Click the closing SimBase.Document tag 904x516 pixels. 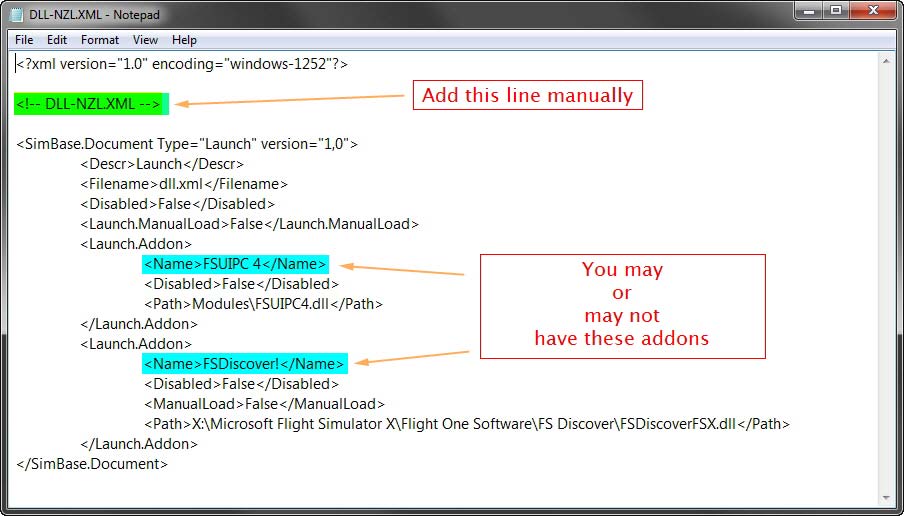92,464
